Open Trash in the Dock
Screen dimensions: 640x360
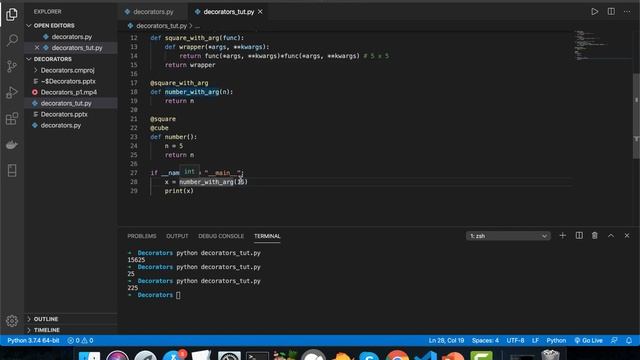pyautogui.click(x=550, y=355)
